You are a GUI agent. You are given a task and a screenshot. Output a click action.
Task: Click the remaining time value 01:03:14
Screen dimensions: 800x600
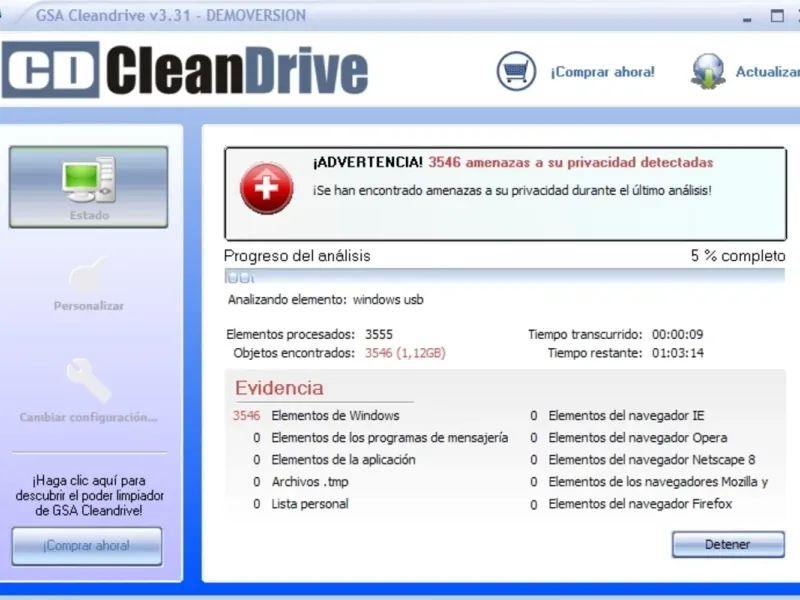click(x=678, y=353)
